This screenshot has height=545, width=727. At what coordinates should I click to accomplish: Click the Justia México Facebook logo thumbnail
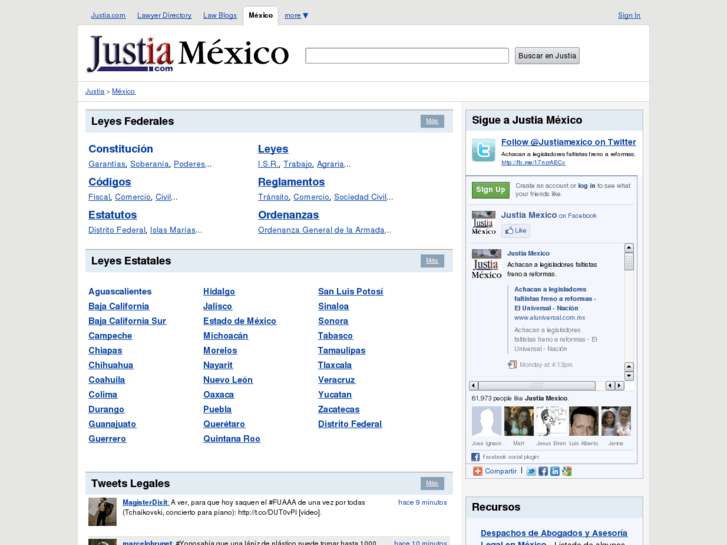pyautogui.click(x=484, y=223)
